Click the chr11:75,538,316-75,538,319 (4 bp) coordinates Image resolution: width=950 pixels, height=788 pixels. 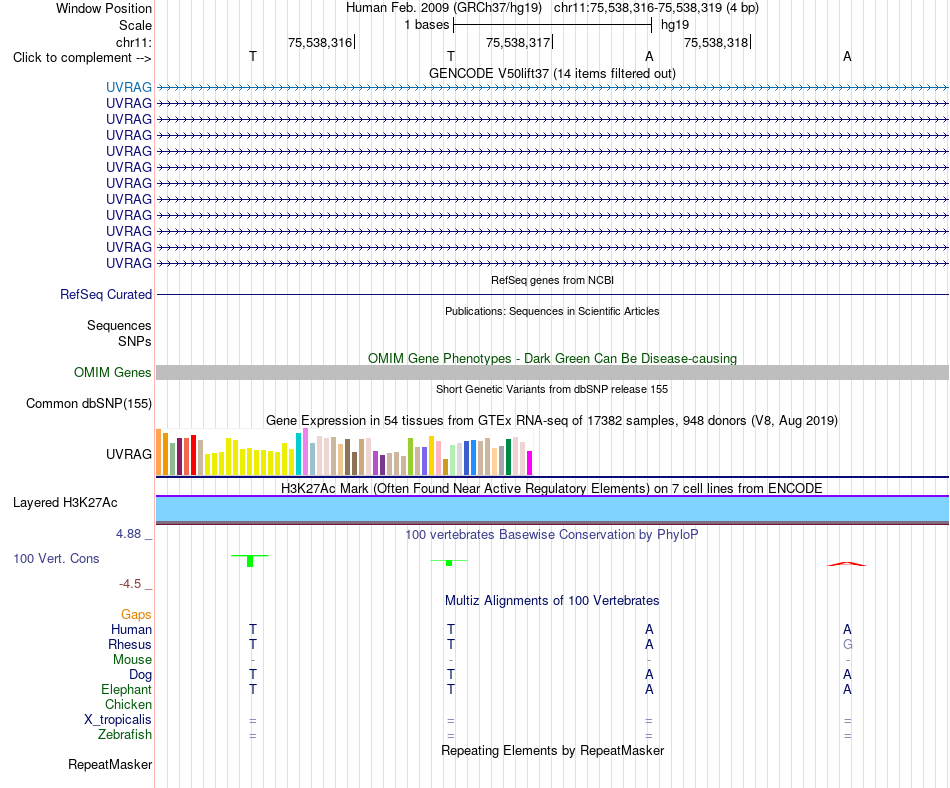(656, 8)
